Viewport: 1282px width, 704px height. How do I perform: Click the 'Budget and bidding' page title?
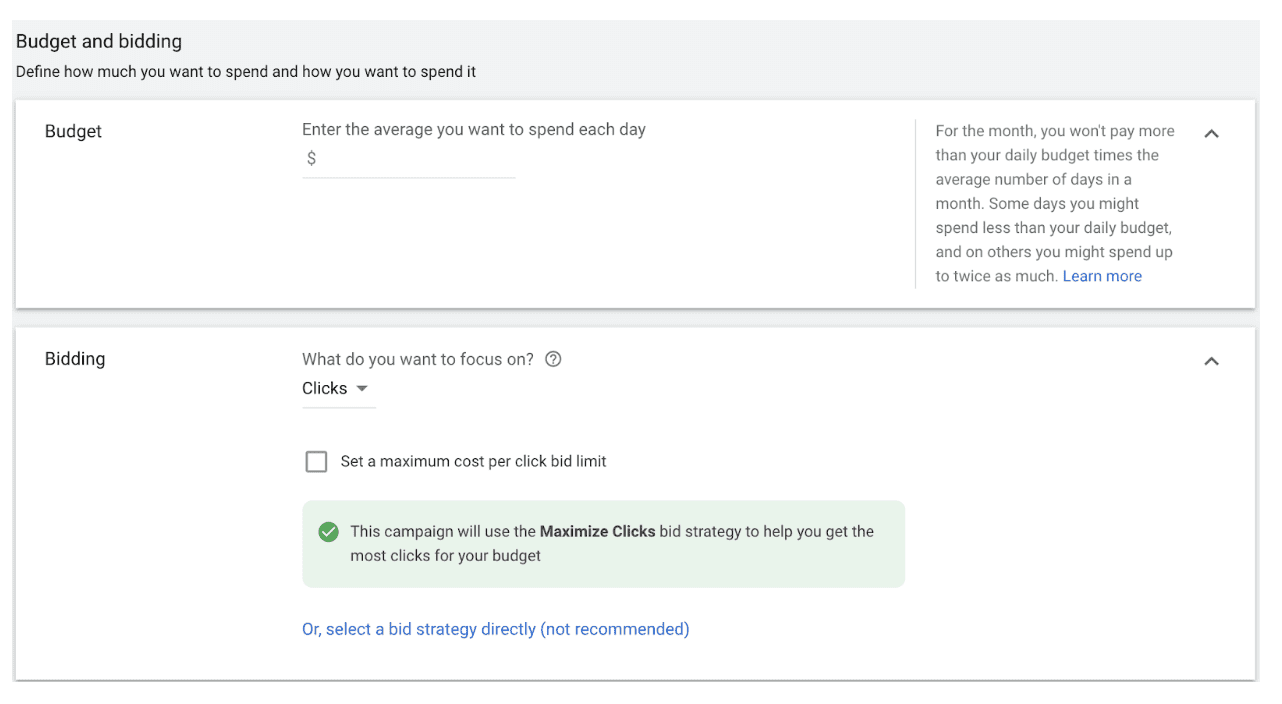99,41
